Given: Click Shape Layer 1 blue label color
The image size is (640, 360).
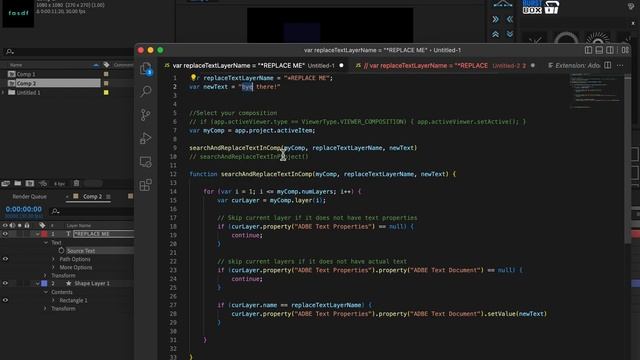Looking at the screenshot, I should [x=44, y=283].
